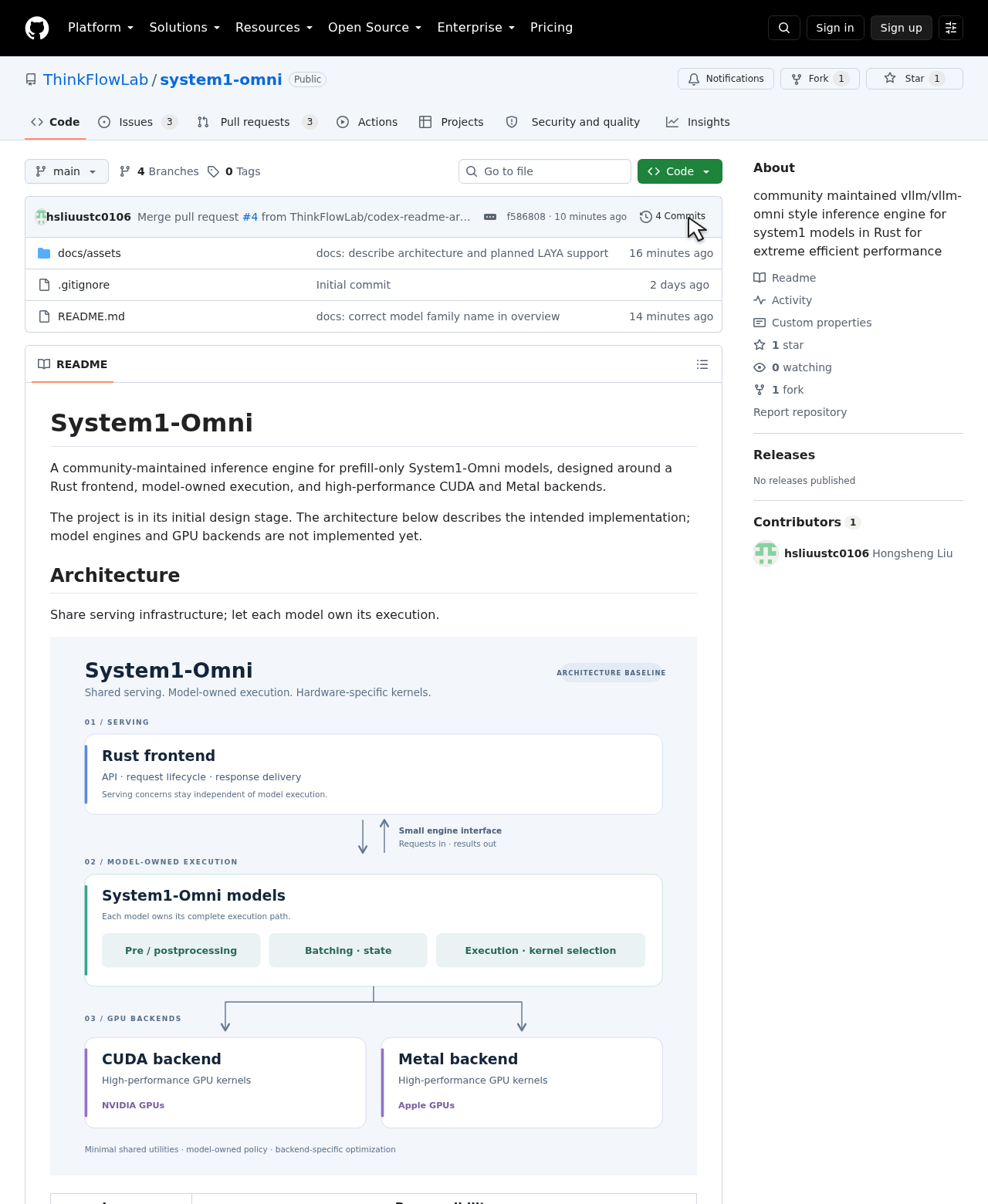Expand the commit message ellipsis icon
This screenshot has width=988, height=1204.
(x=490, y=217)
